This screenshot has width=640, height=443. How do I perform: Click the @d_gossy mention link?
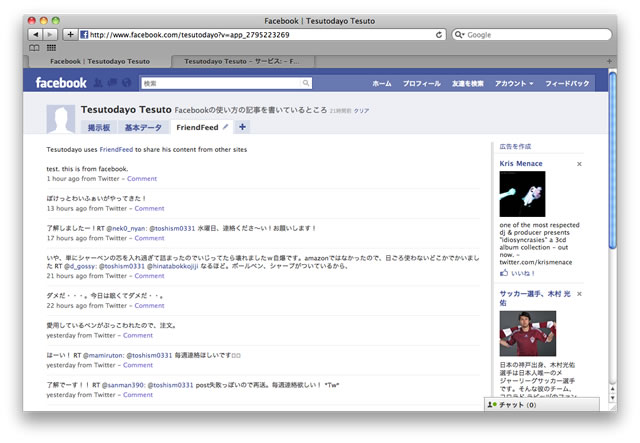(80, 266)
